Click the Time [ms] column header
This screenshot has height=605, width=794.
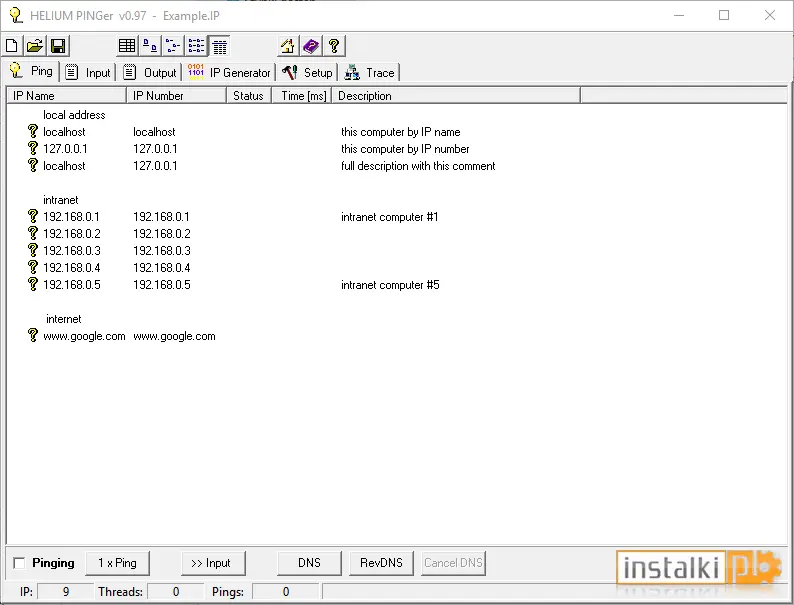[x=302, y=95]
